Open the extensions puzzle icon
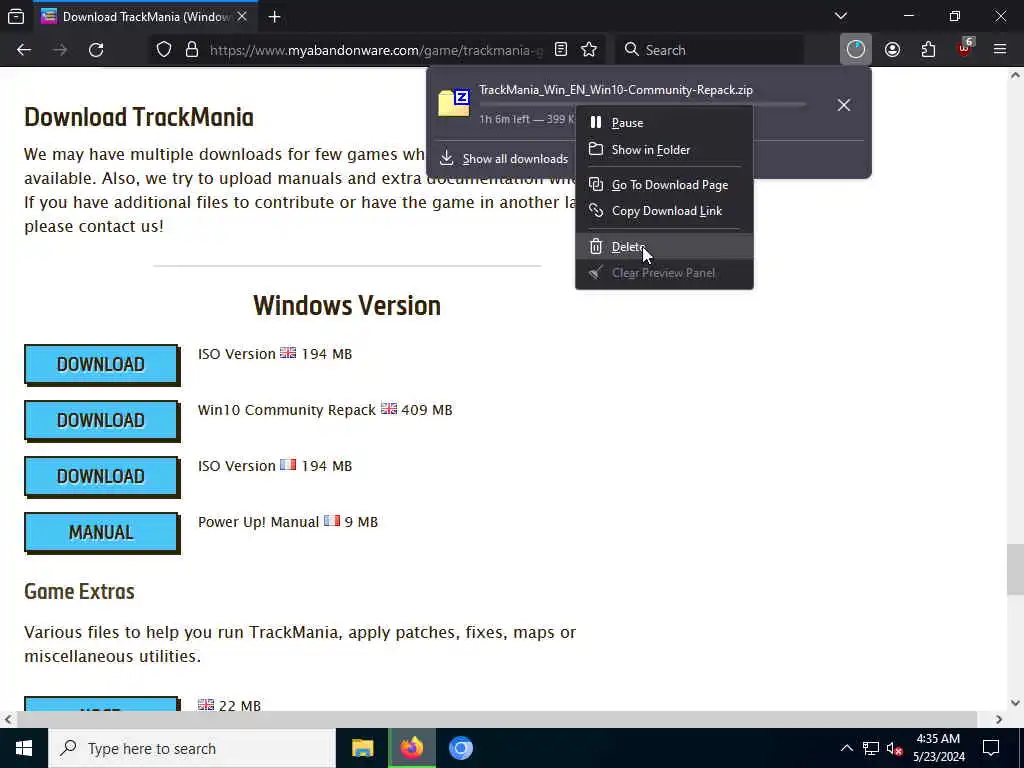This screenshot has height=768, width=1024. pyautogui.click(x=928, y=50)
